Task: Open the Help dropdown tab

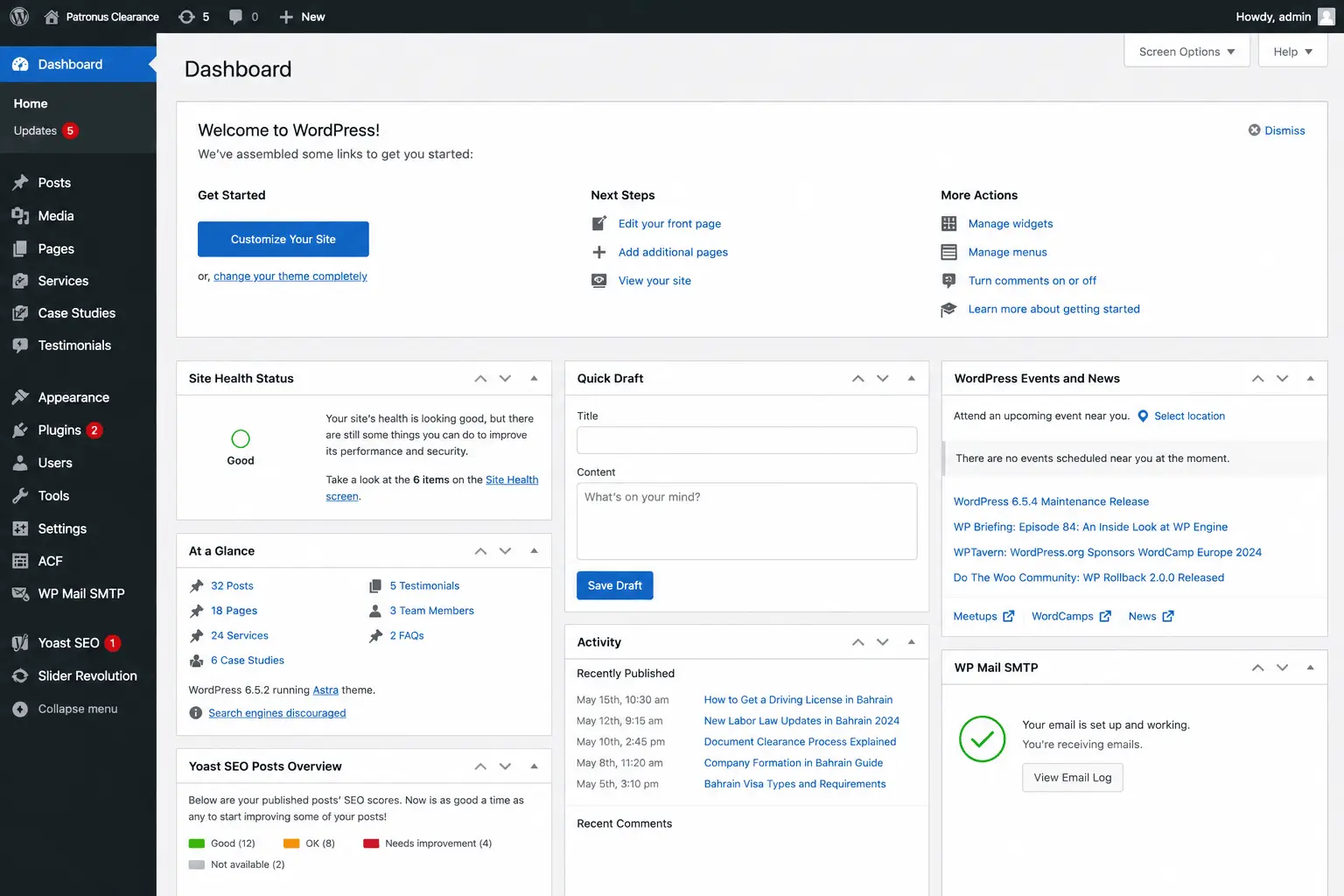Action: coord(1292,52)
